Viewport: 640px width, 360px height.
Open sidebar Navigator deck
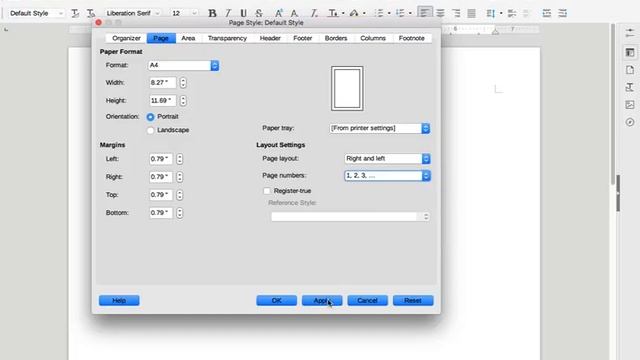click(x=630, y=122)
